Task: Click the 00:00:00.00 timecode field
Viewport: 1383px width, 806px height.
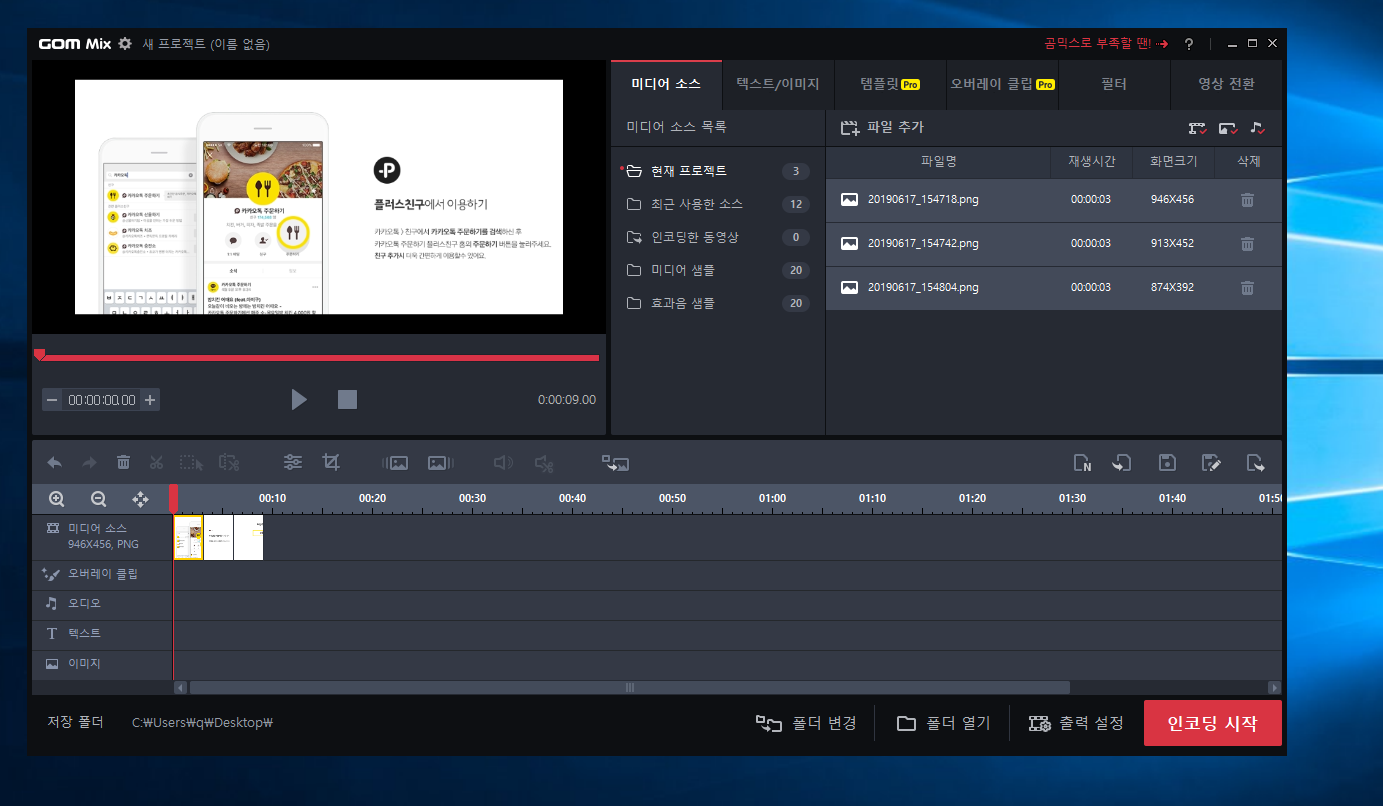Action: 101,400
